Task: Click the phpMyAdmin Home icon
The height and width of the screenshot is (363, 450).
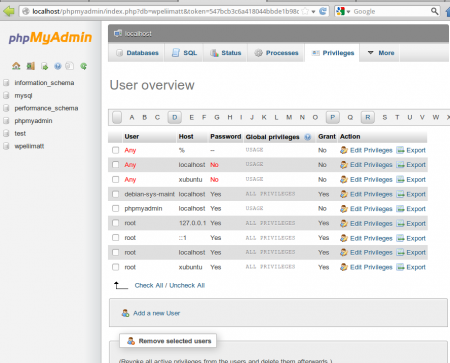Action: click(16, 66)
